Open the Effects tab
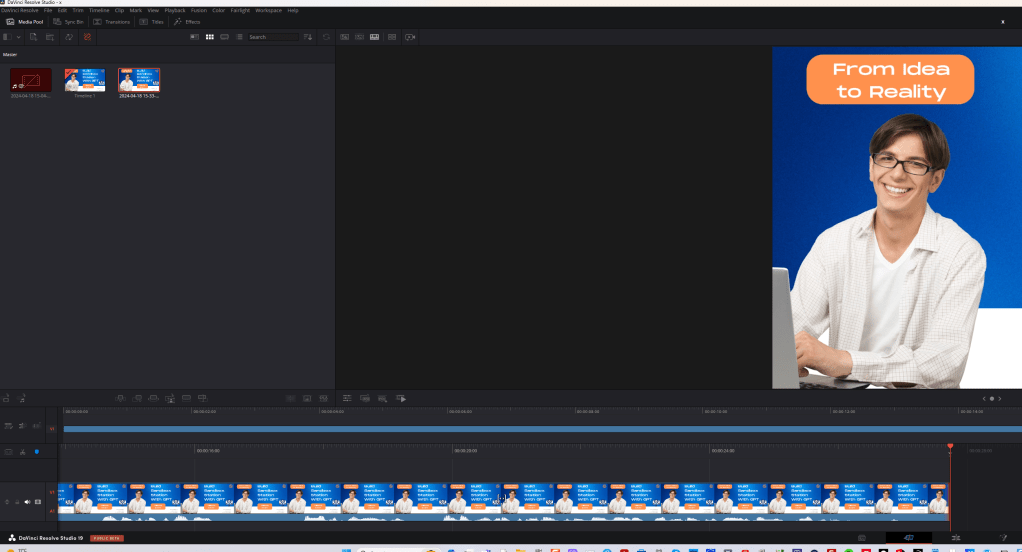 pyautogui.click(x=187, y=22)
